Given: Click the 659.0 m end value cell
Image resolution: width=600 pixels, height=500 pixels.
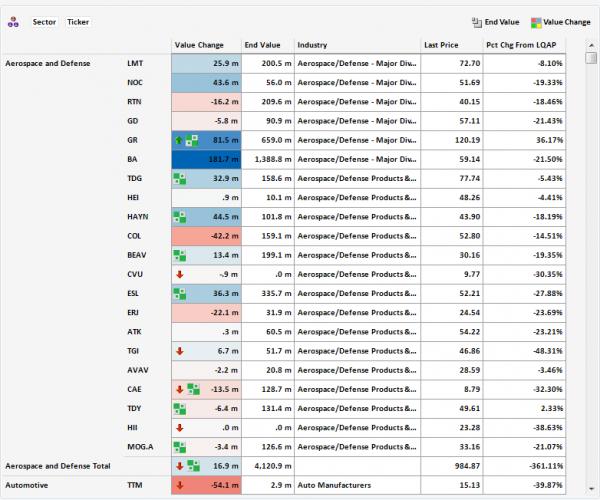Looking at the screenshot, I should point(268,140).
